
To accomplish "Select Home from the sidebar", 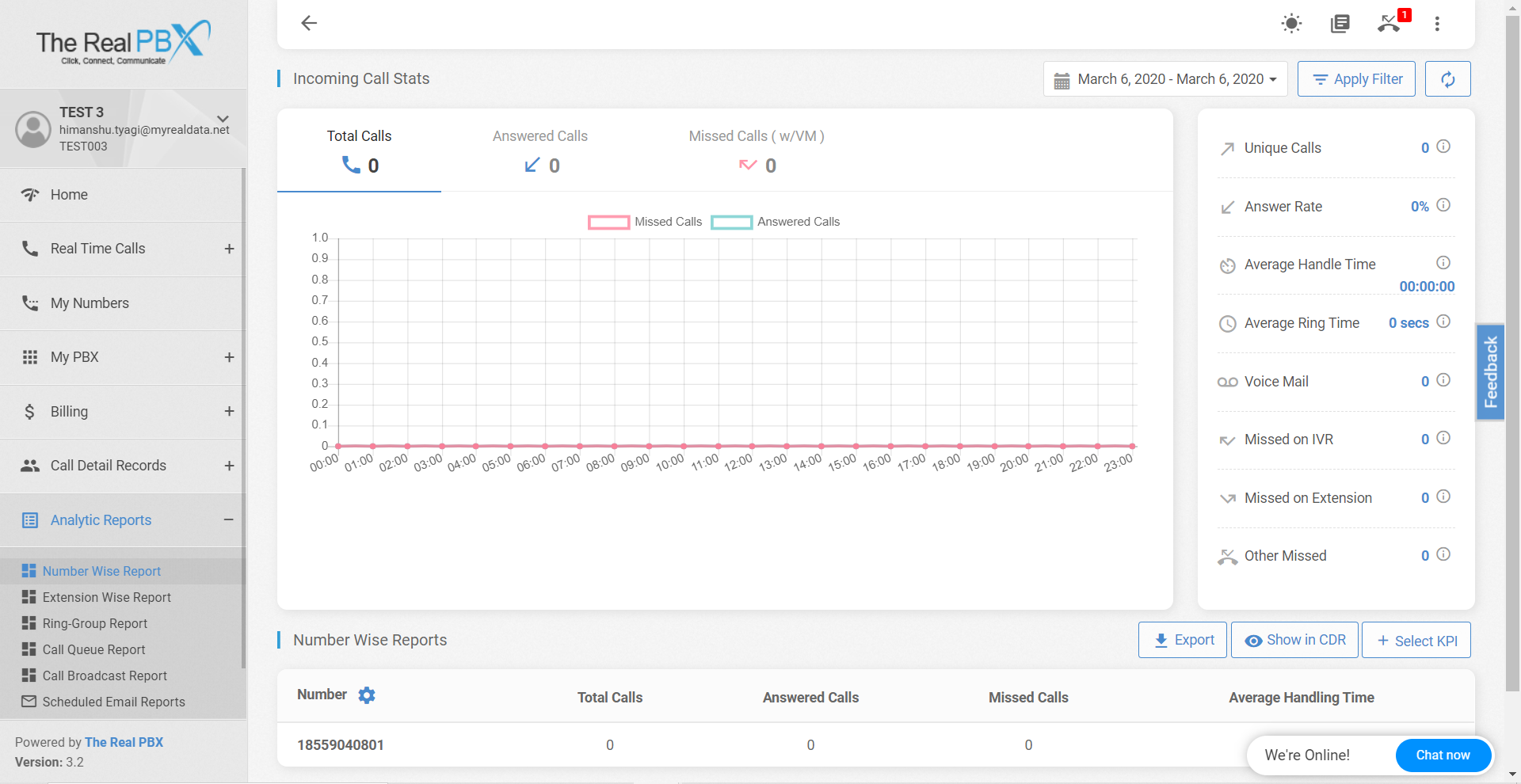I will (x=69, y=194).
